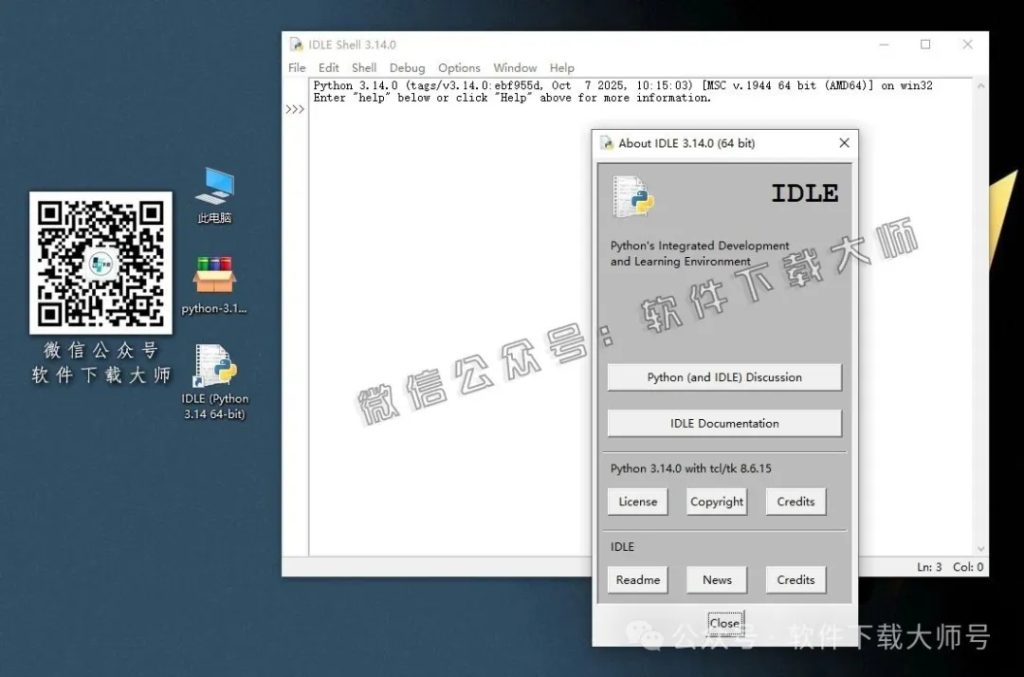This screenshot has width=1024, height=677.
Task: Open the IDLE Readme button
Action: 638,579
